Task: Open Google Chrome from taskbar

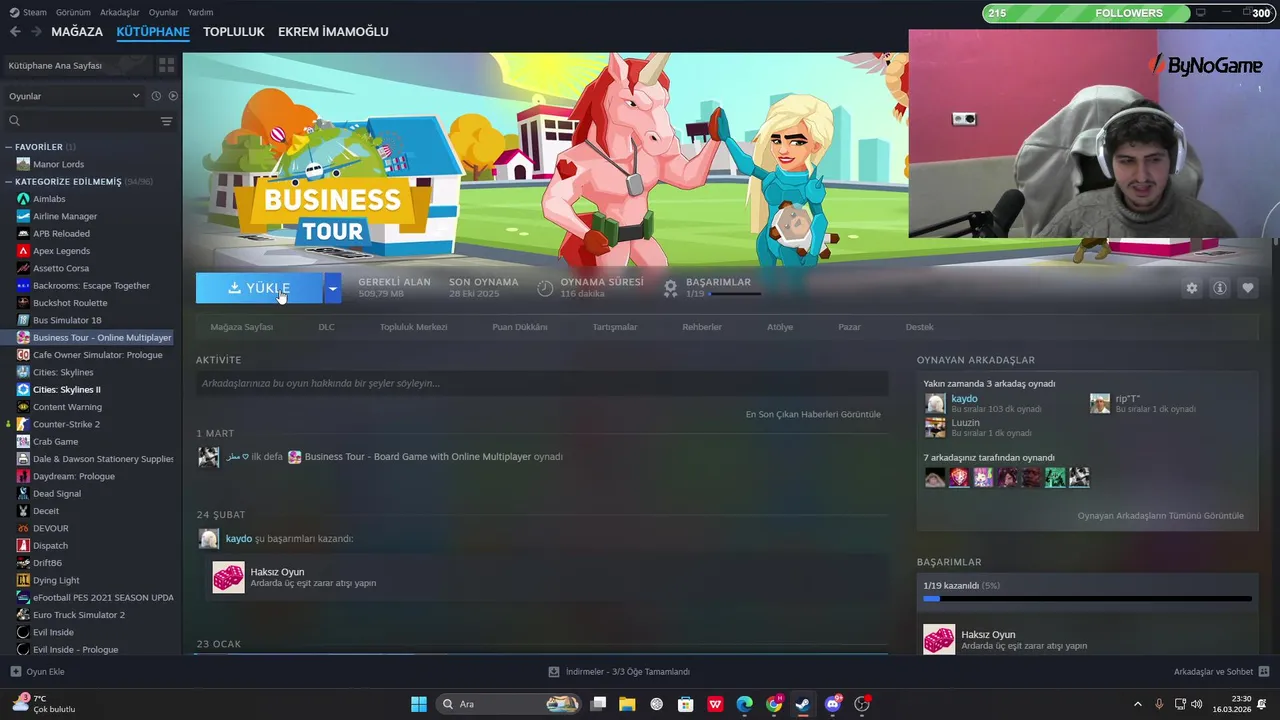Action: 774,704
